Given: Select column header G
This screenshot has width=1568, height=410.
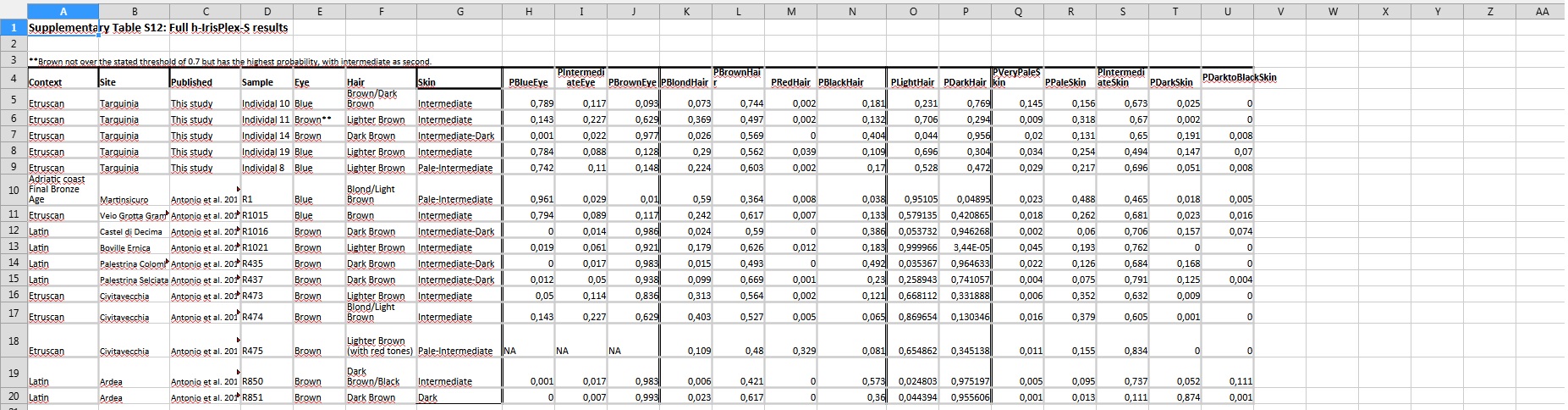Looking at the screenshot, I should [x=459, y=11].
